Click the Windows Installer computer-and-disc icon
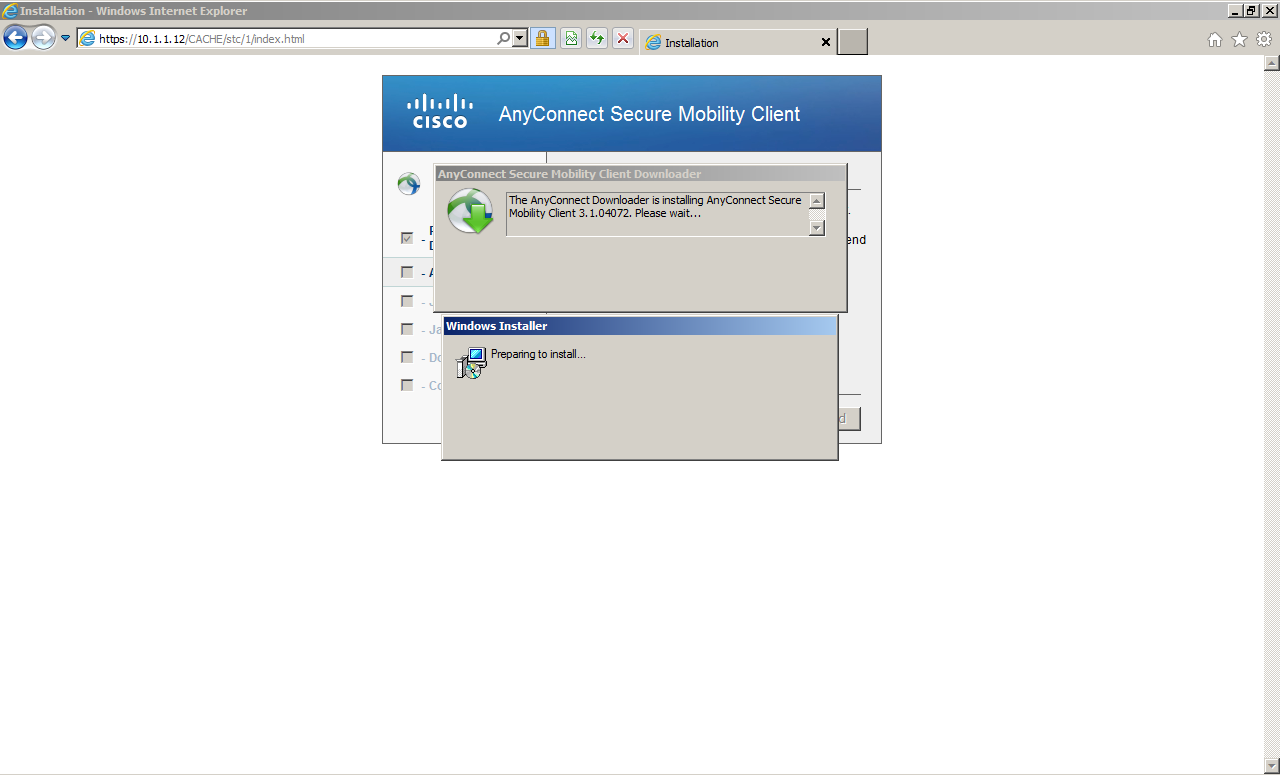This screenshot has width=1280, height=775. tap(471, 362)
